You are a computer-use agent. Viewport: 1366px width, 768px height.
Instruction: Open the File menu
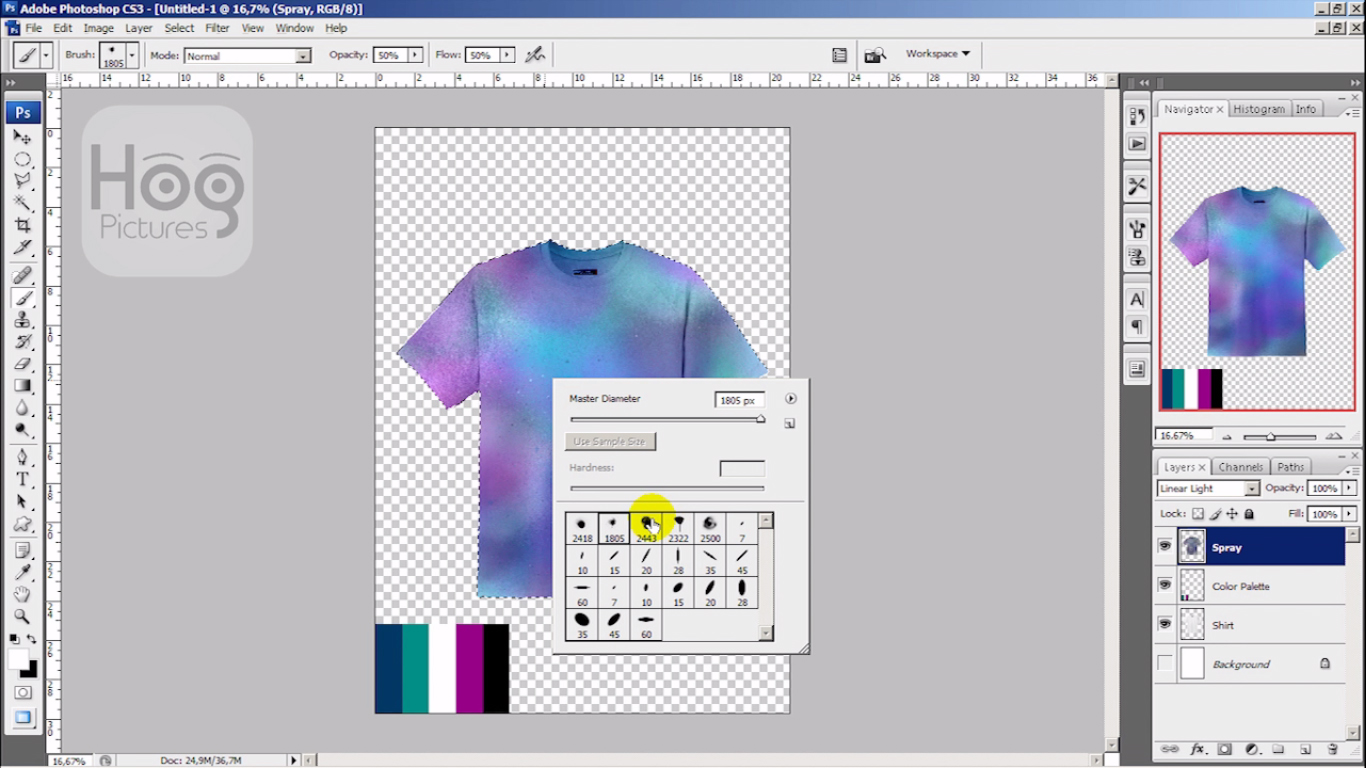point(34,28)
